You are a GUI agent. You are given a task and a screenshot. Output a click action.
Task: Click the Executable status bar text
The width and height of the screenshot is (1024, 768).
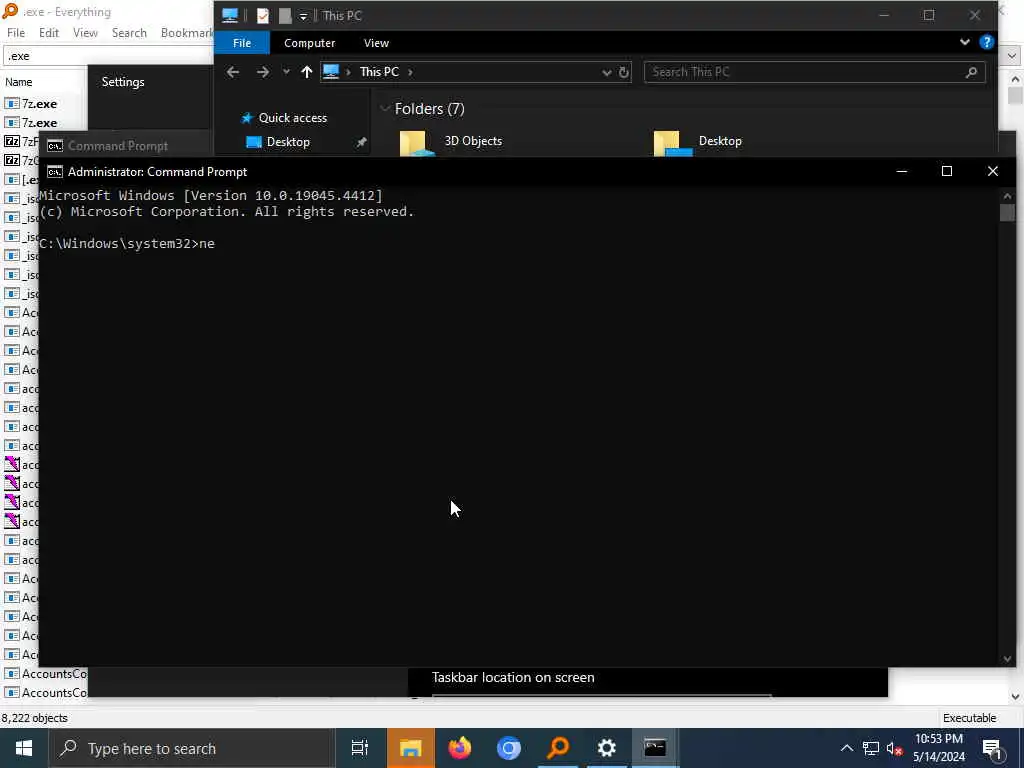[x=969, y=718]
